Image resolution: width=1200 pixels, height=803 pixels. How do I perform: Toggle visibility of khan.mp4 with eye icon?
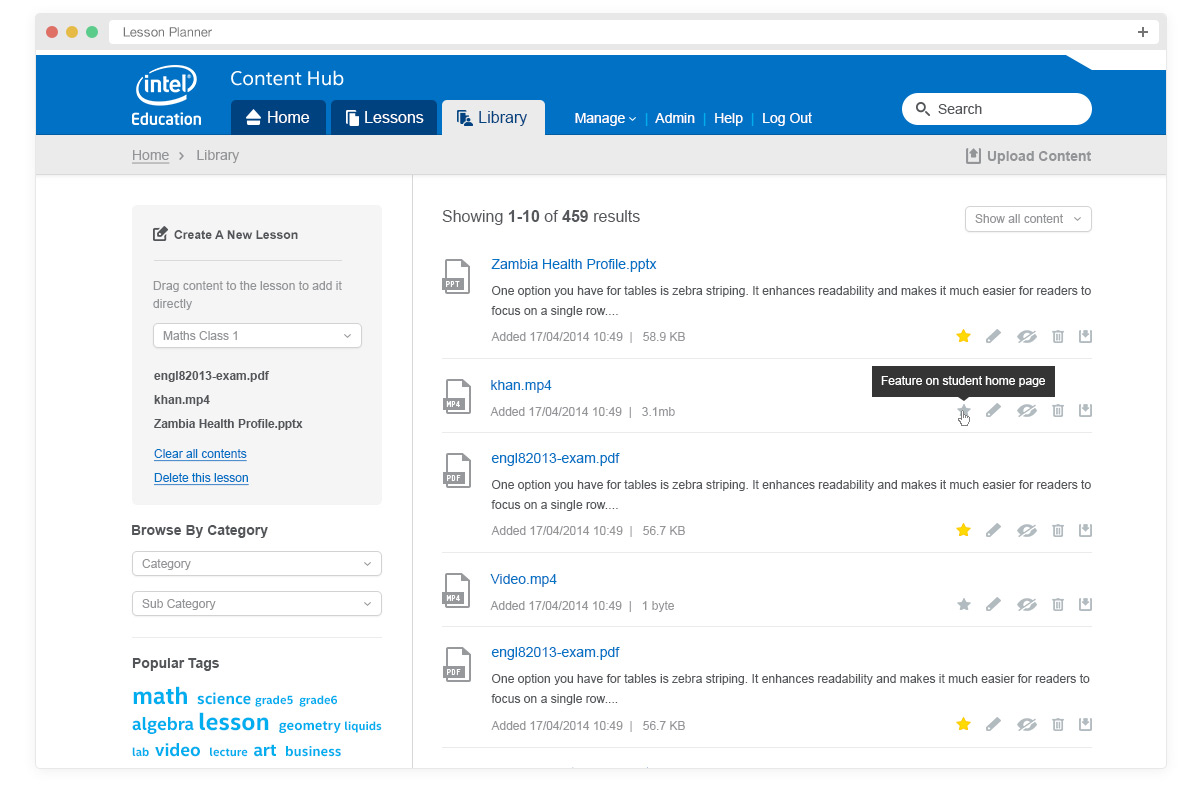tap(1027, 410)
